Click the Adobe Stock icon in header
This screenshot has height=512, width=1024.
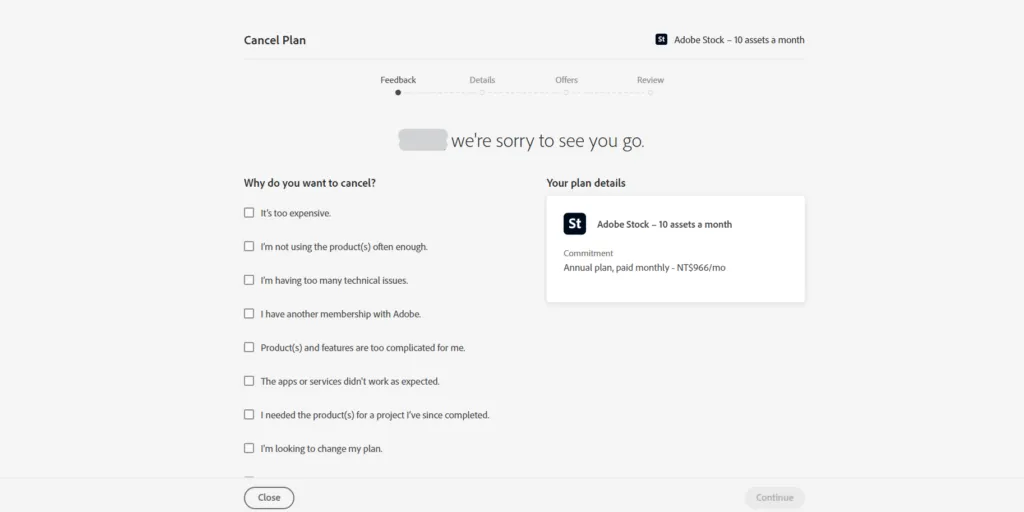661,40
